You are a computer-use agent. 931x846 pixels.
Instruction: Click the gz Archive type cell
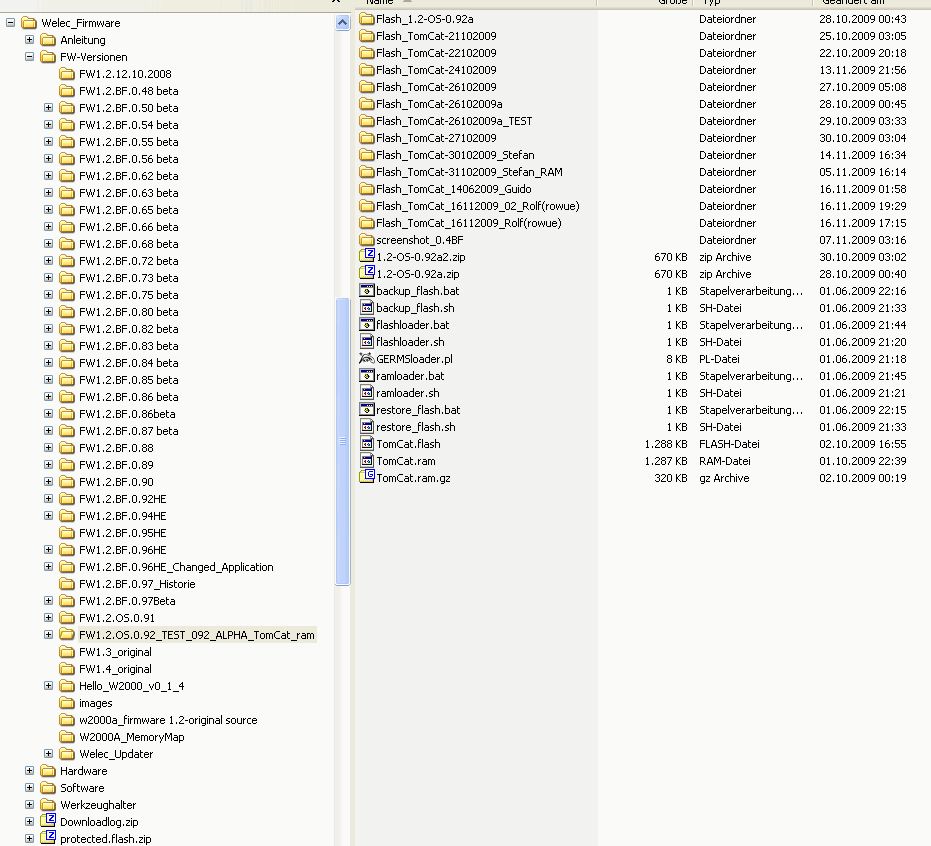[x=724, y=478]
